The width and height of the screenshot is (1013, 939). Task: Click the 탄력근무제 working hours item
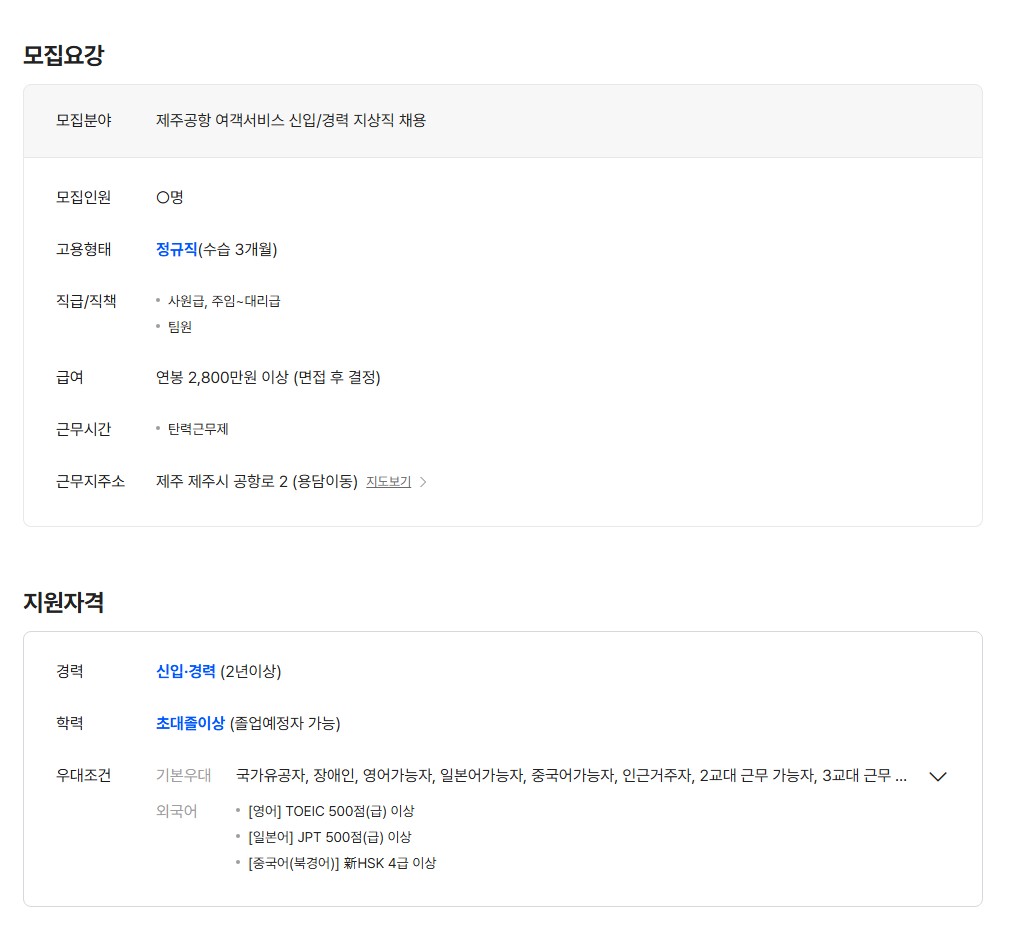198,429
